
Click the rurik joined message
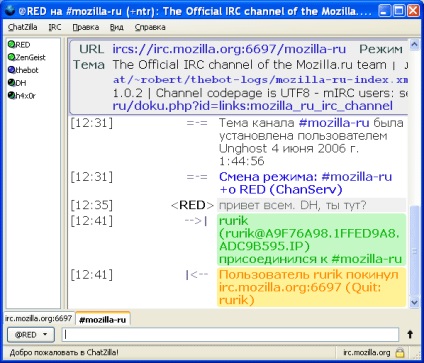pos(311,240)
